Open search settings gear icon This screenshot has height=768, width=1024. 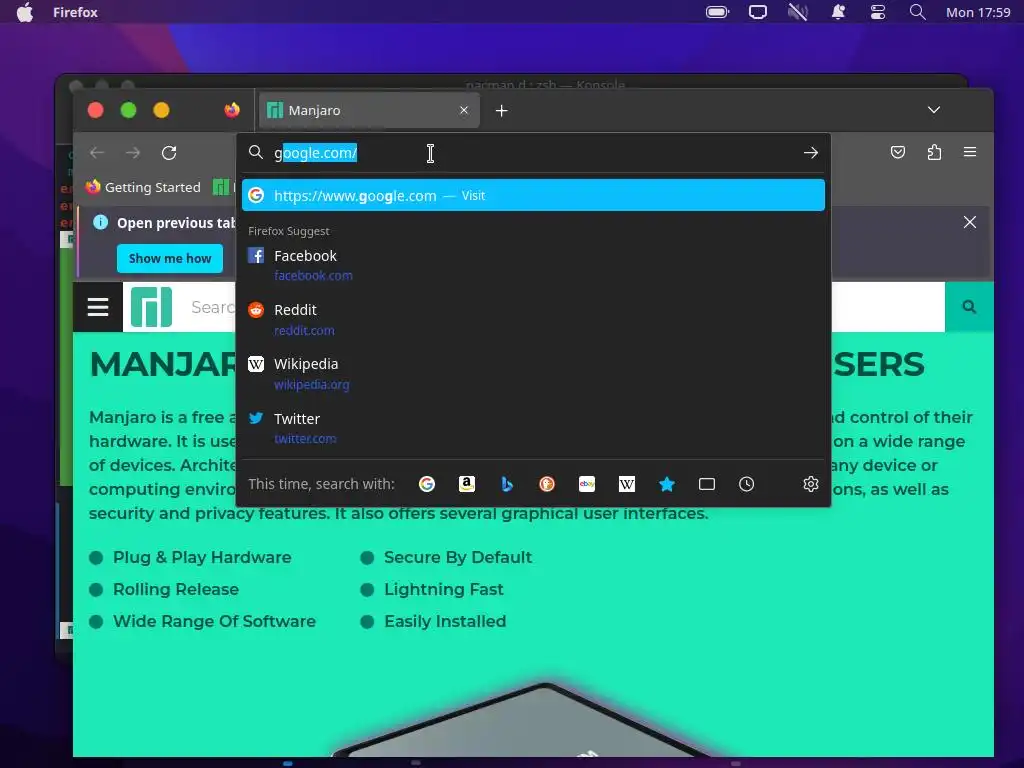pyautogui.click(x=810, y=484)
